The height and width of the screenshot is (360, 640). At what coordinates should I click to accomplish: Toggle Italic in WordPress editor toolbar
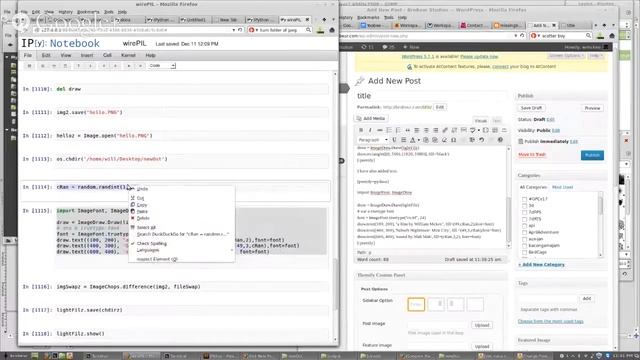coord(370,130)
